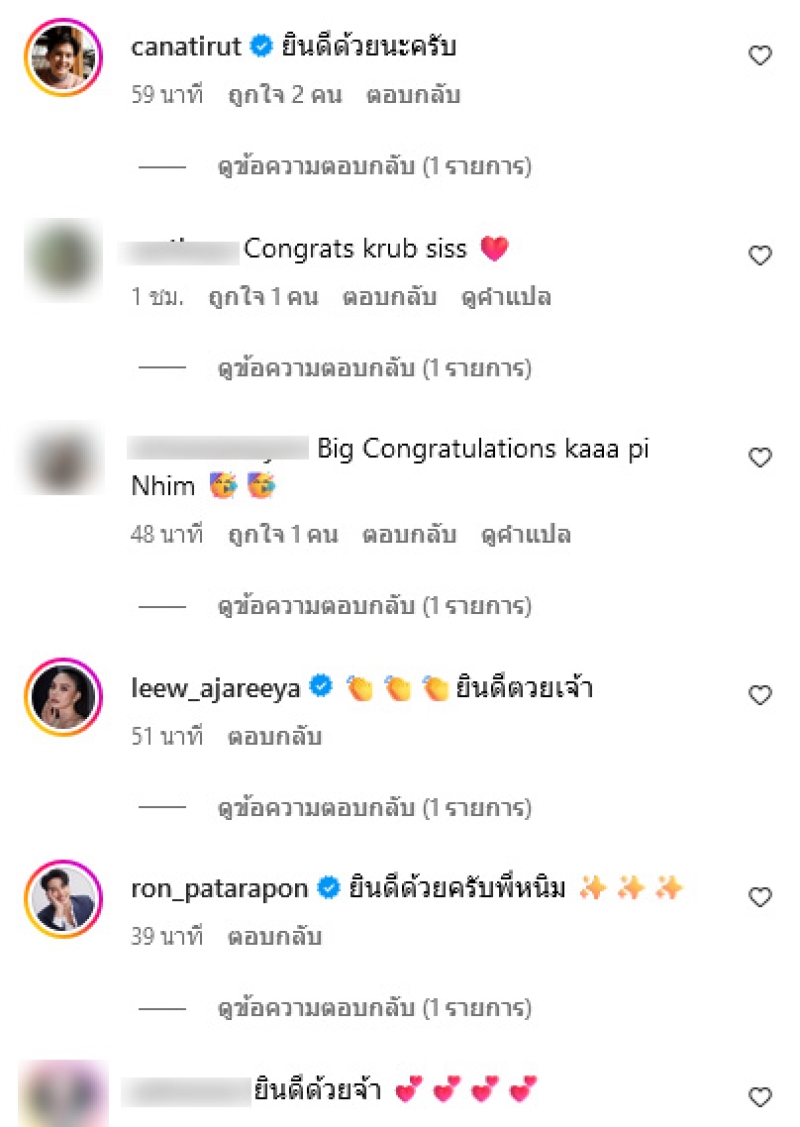Expand replies under 'Congrats krub siss' comment
Screen dimensions: 800x1127
pos(374,369)
